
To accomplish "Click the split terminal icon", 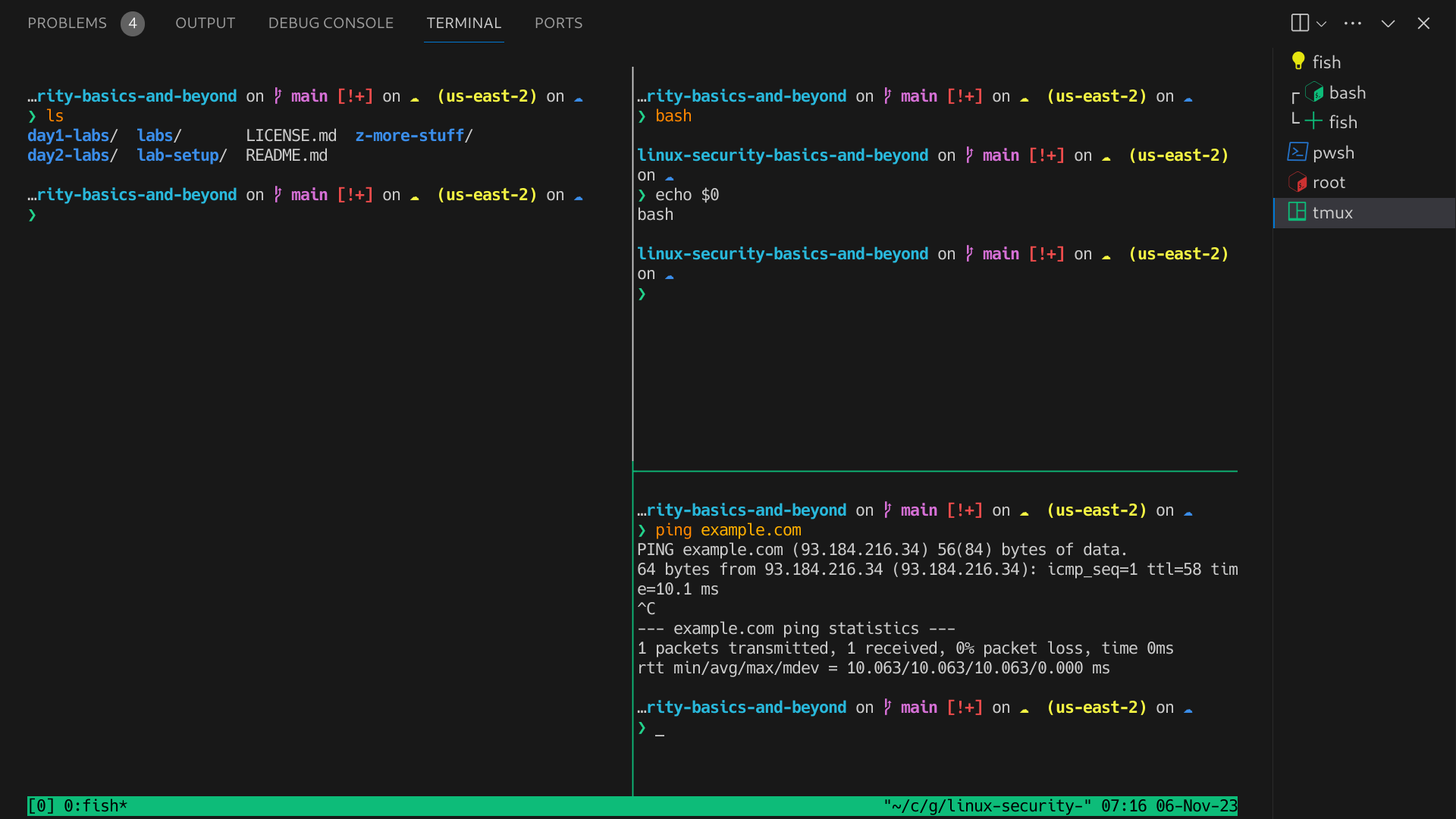I will point(1299,23).
